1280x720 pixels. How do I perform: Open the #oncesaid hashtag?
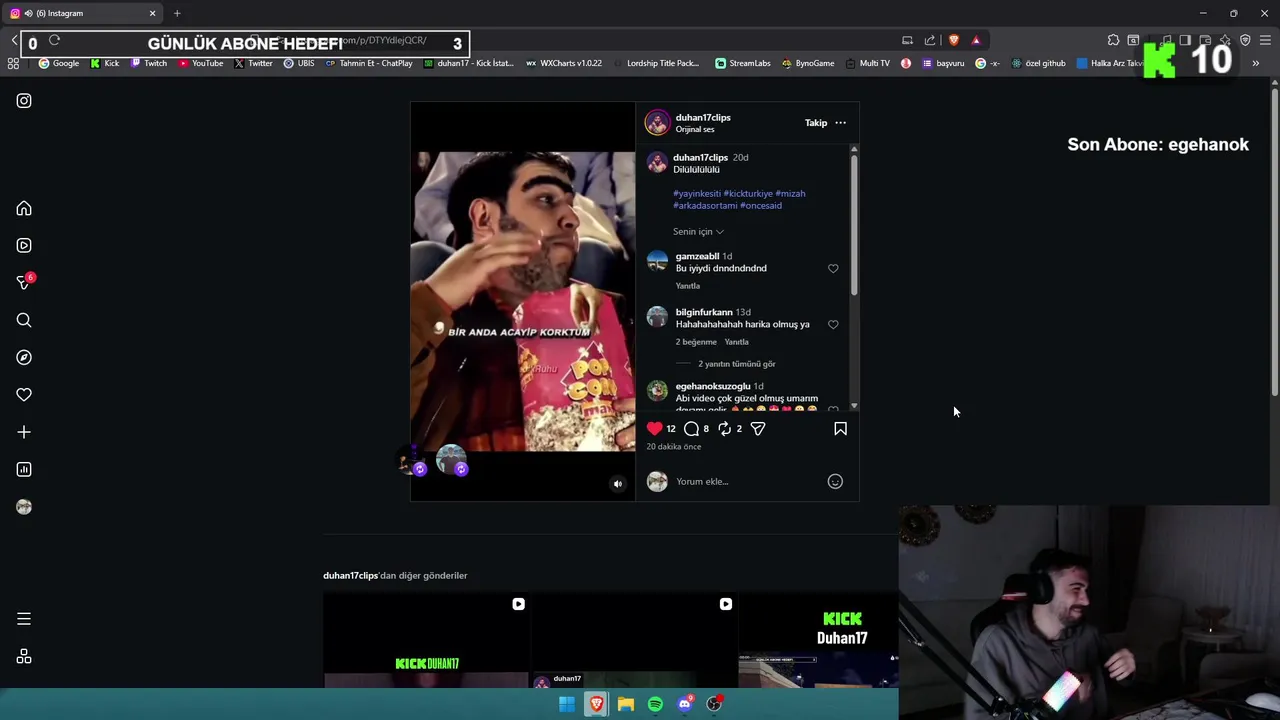tap(761, 205)
